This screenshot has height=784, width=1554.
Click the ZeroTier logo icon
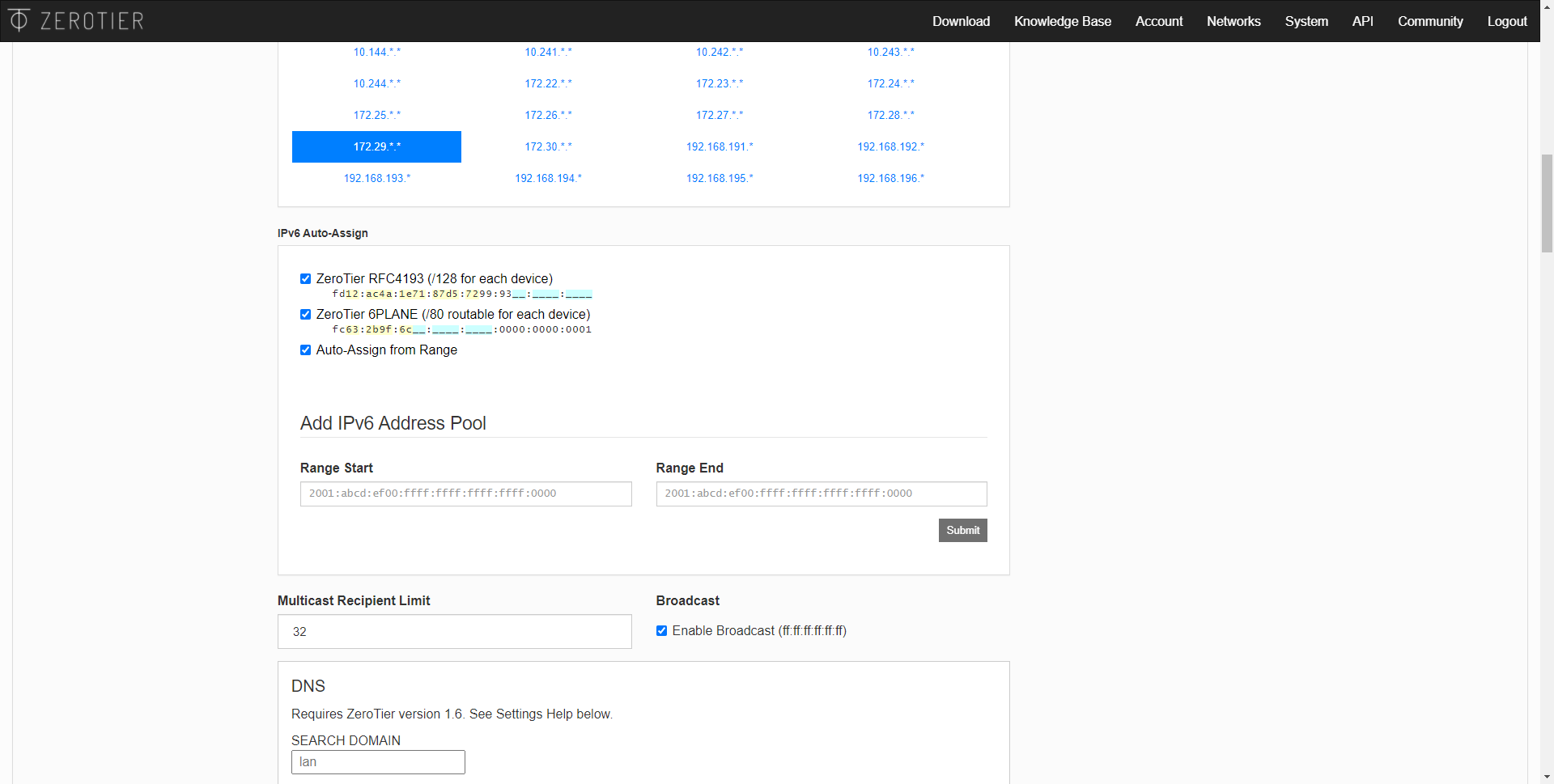click(19, 20)
